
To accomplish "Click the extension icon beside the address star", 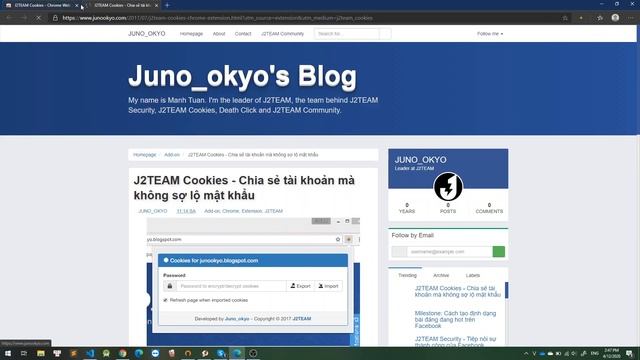I will click(x=581, y=18).
